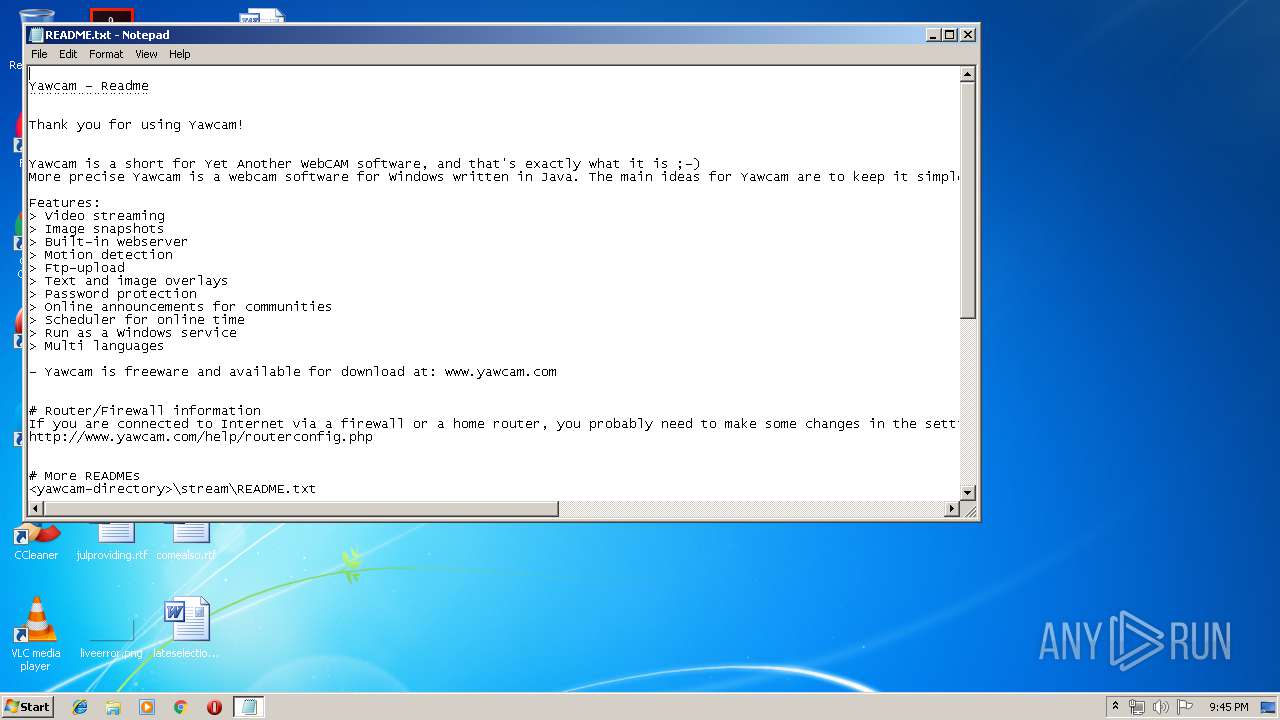Click the network tray icon
This screenshot has height=720, width=1280.
(x=1137, y=707)
